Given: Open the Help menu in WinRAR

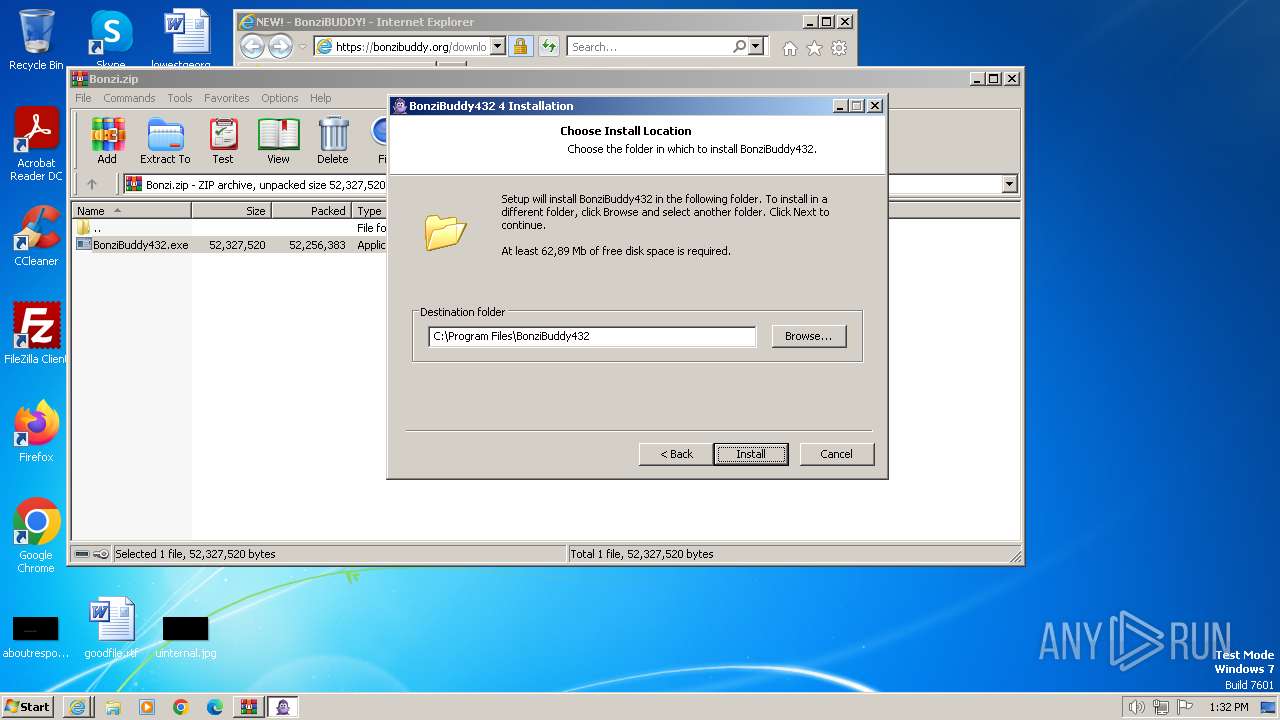Looking at the screenshot, I should click(x=320, y=98).
